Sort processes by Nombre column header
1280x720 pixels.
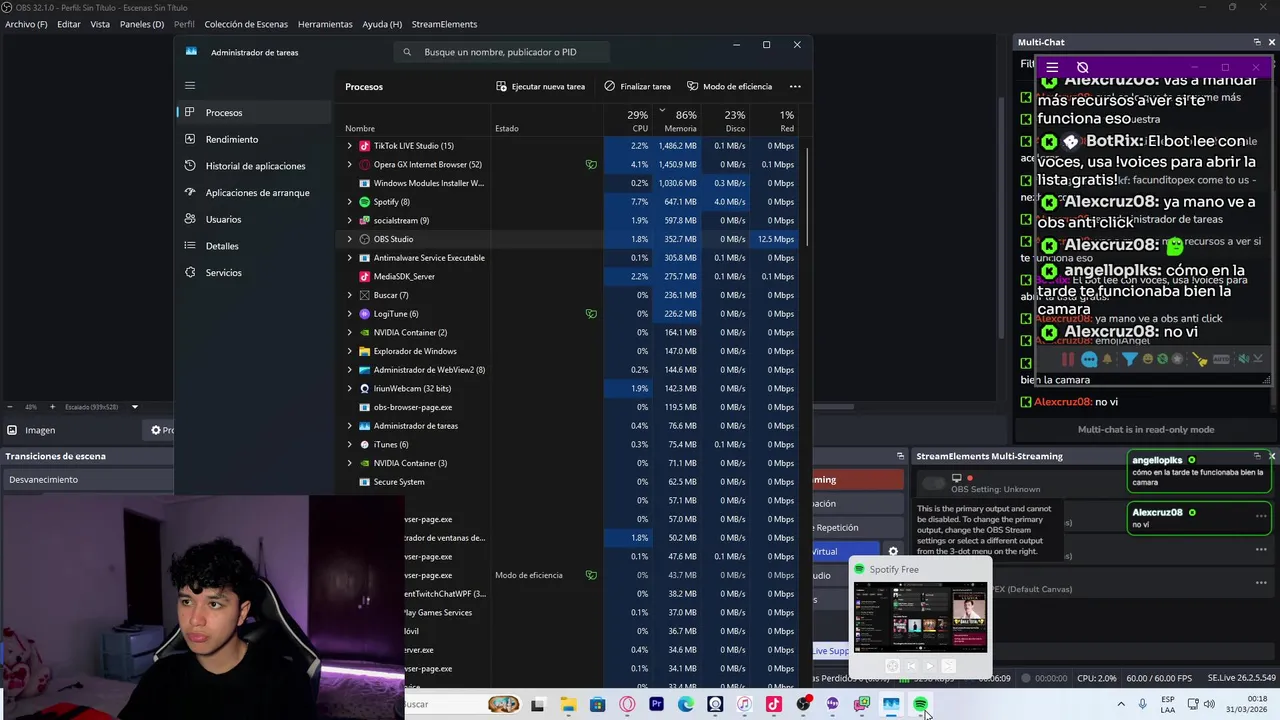pyautogui.click(x=415, y=121)
